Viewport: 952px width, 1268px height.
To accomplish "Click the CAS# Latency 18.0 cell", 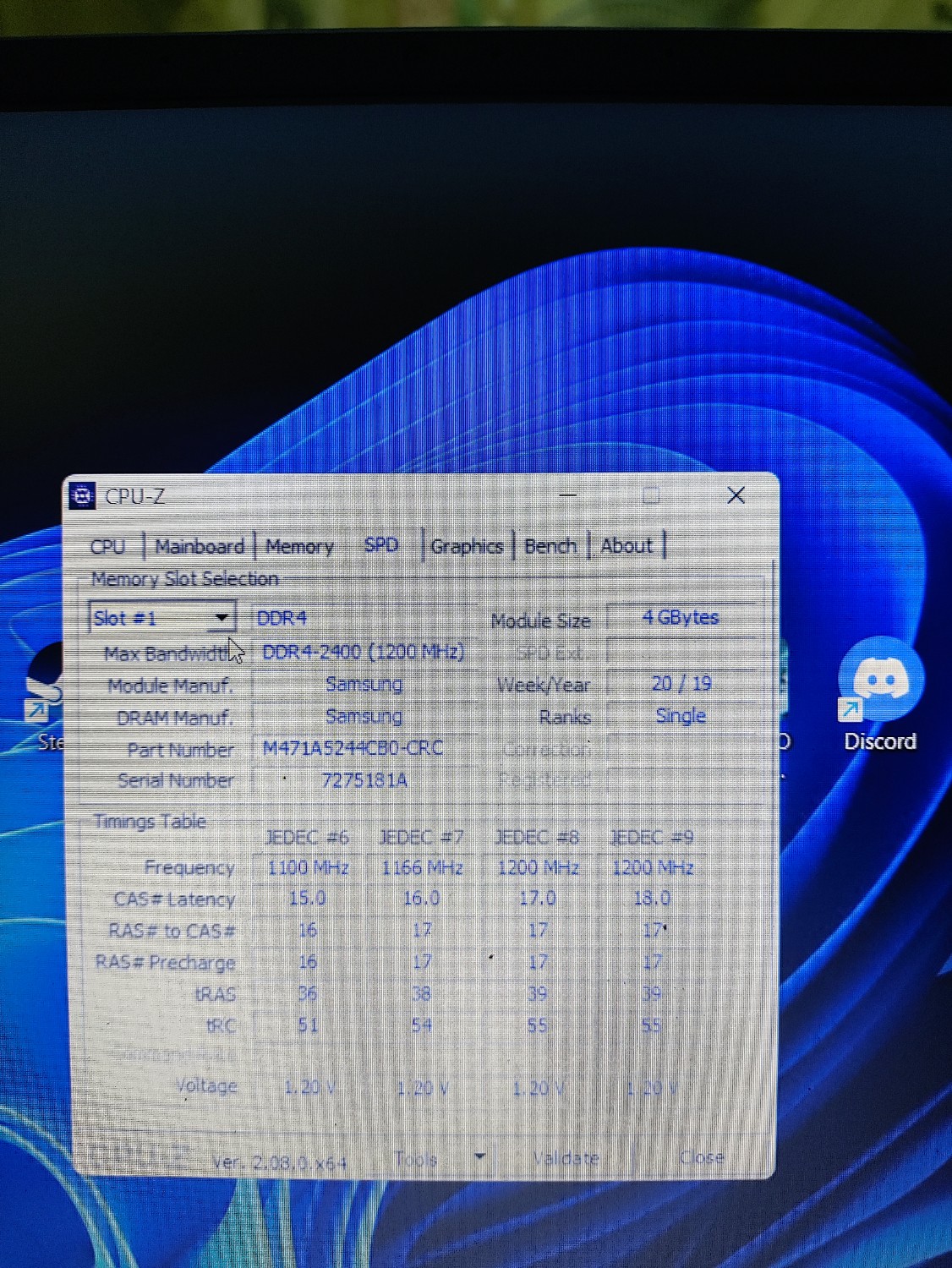I will coord(652,898).
